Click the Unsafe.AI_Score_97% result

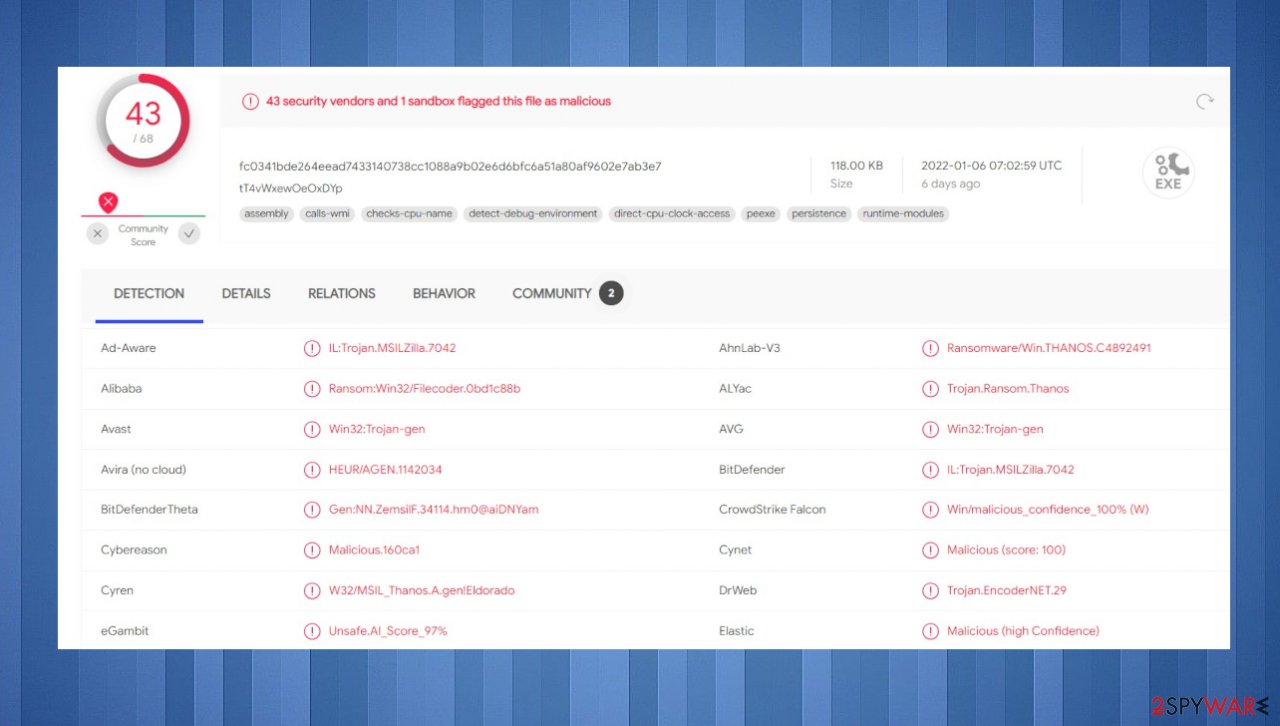[x=388, y=631]
